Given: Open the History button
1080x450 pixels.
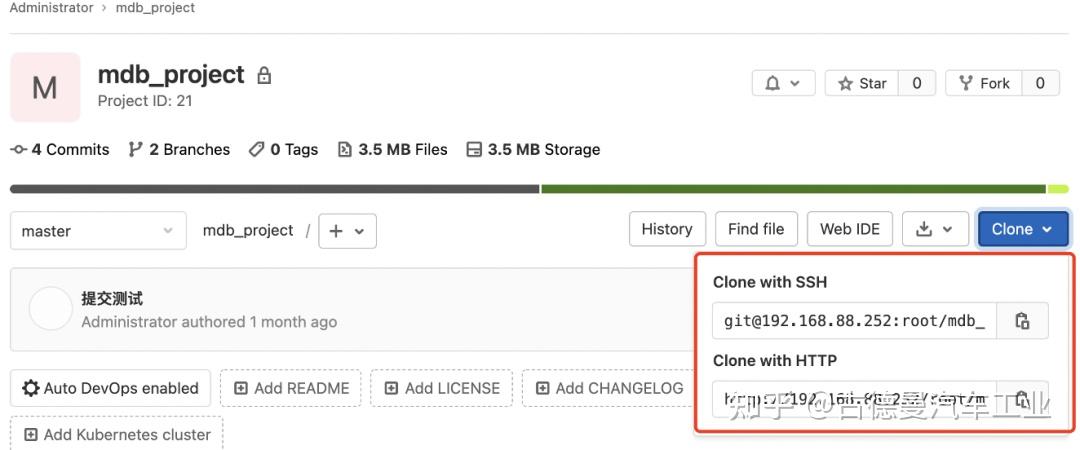Looking at the screenshot, I should [x=667, y=229].
